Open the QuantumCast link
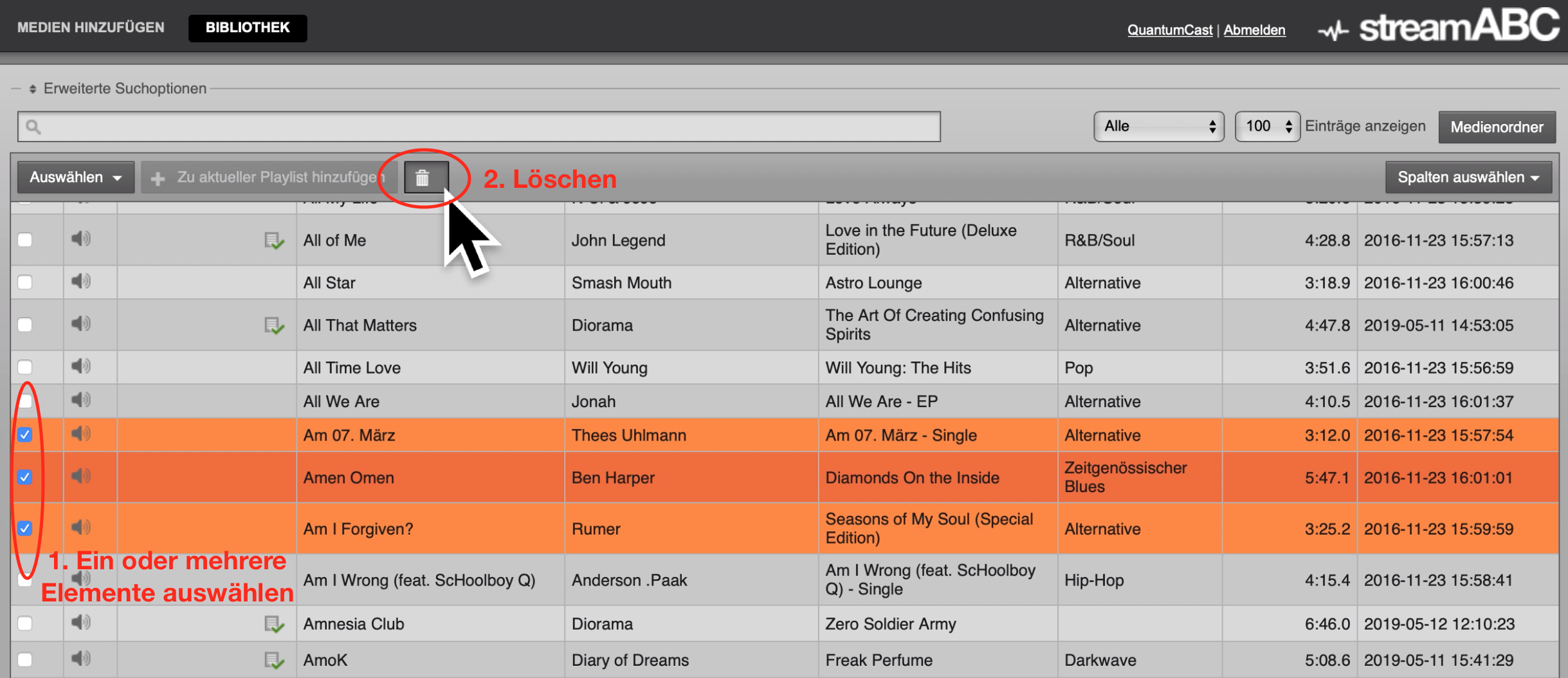Screen dimensions: 1568x678 (1169, 30)
